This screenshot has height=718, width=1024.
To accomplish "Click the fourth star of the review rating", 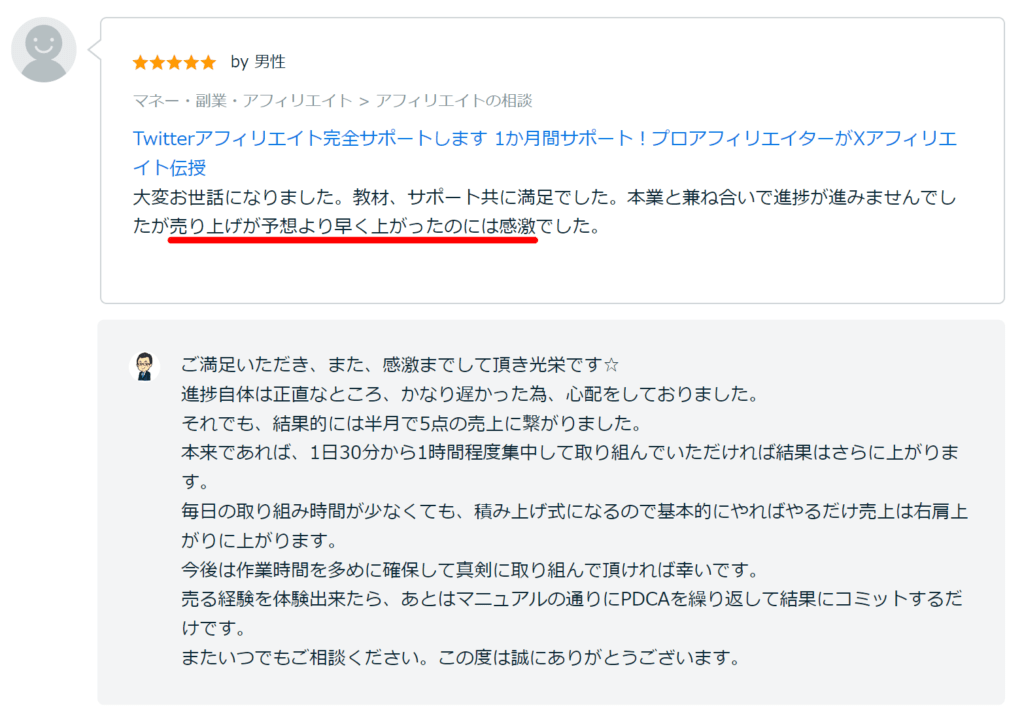I will 191,62.
